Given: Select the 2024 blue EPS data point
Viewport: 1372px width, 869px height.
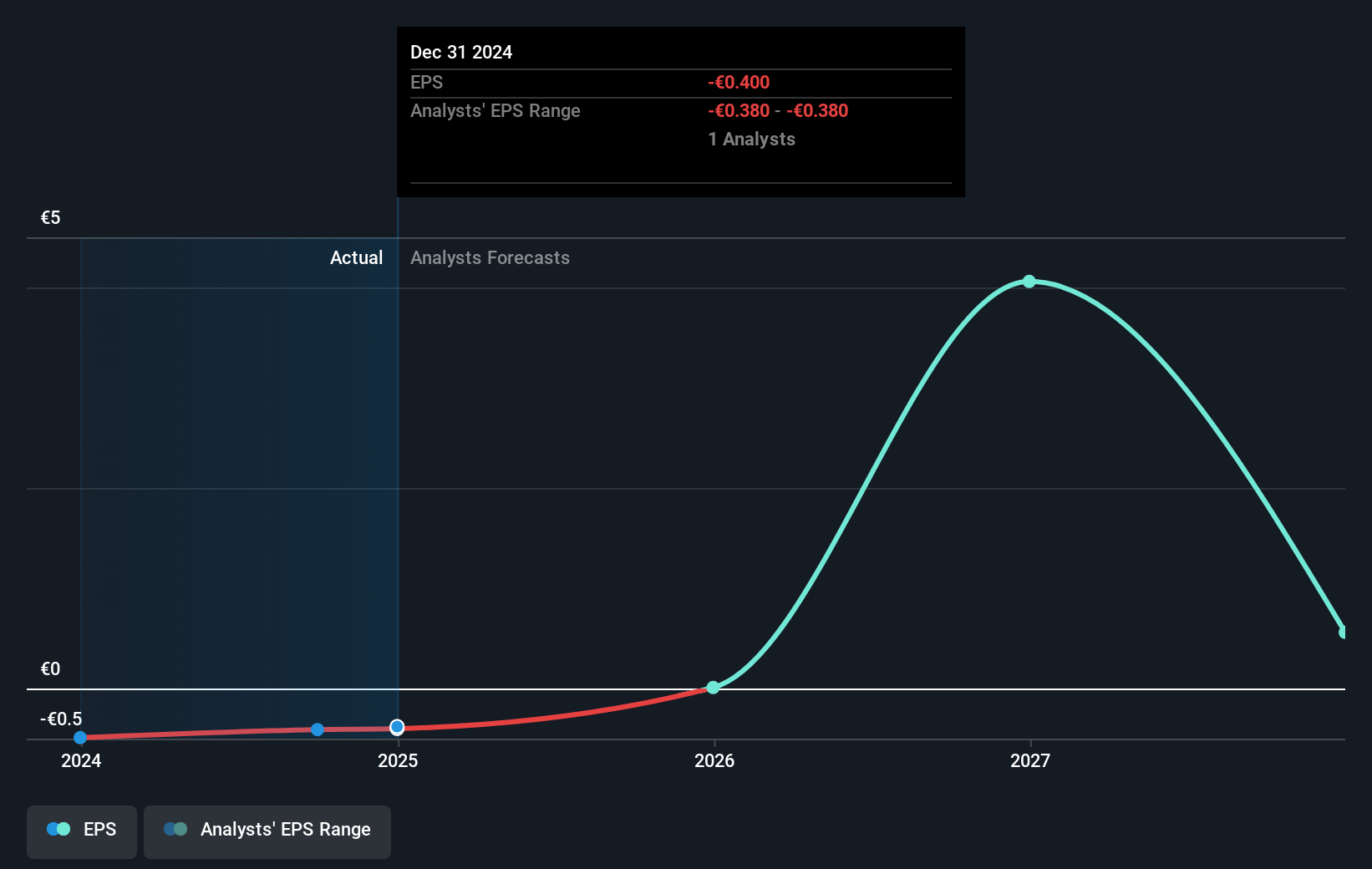Looking at the screenshot, I should [79, 738].
